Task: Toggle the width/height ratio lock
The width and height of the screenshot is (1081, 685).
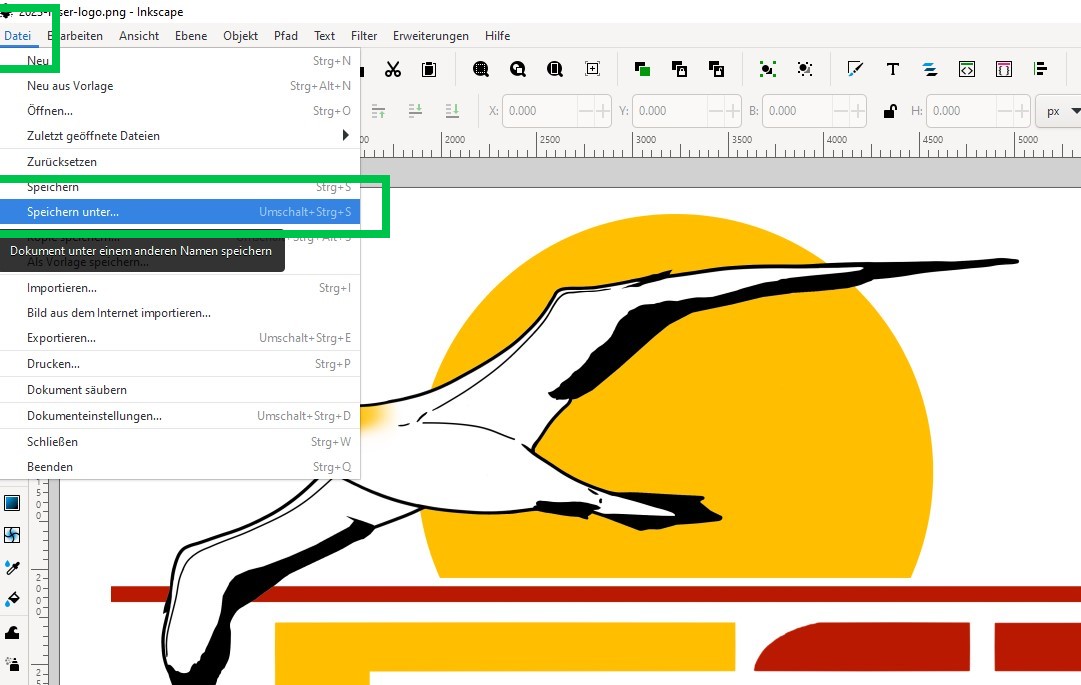Action: coord(890,111)
